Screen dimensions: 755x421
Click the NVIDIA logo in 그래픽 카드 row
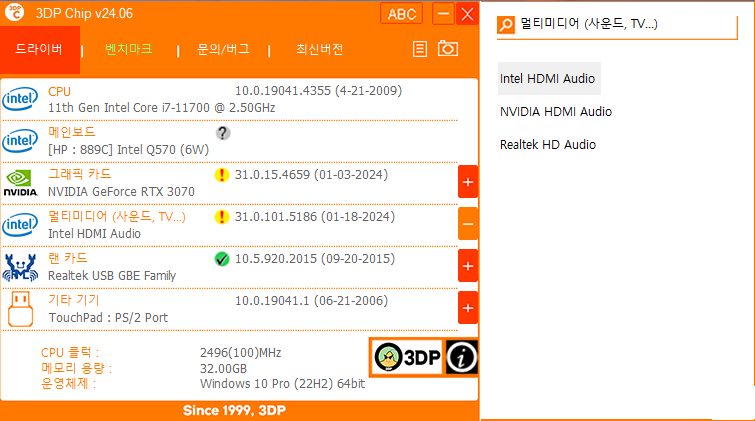tap(20, 183)
